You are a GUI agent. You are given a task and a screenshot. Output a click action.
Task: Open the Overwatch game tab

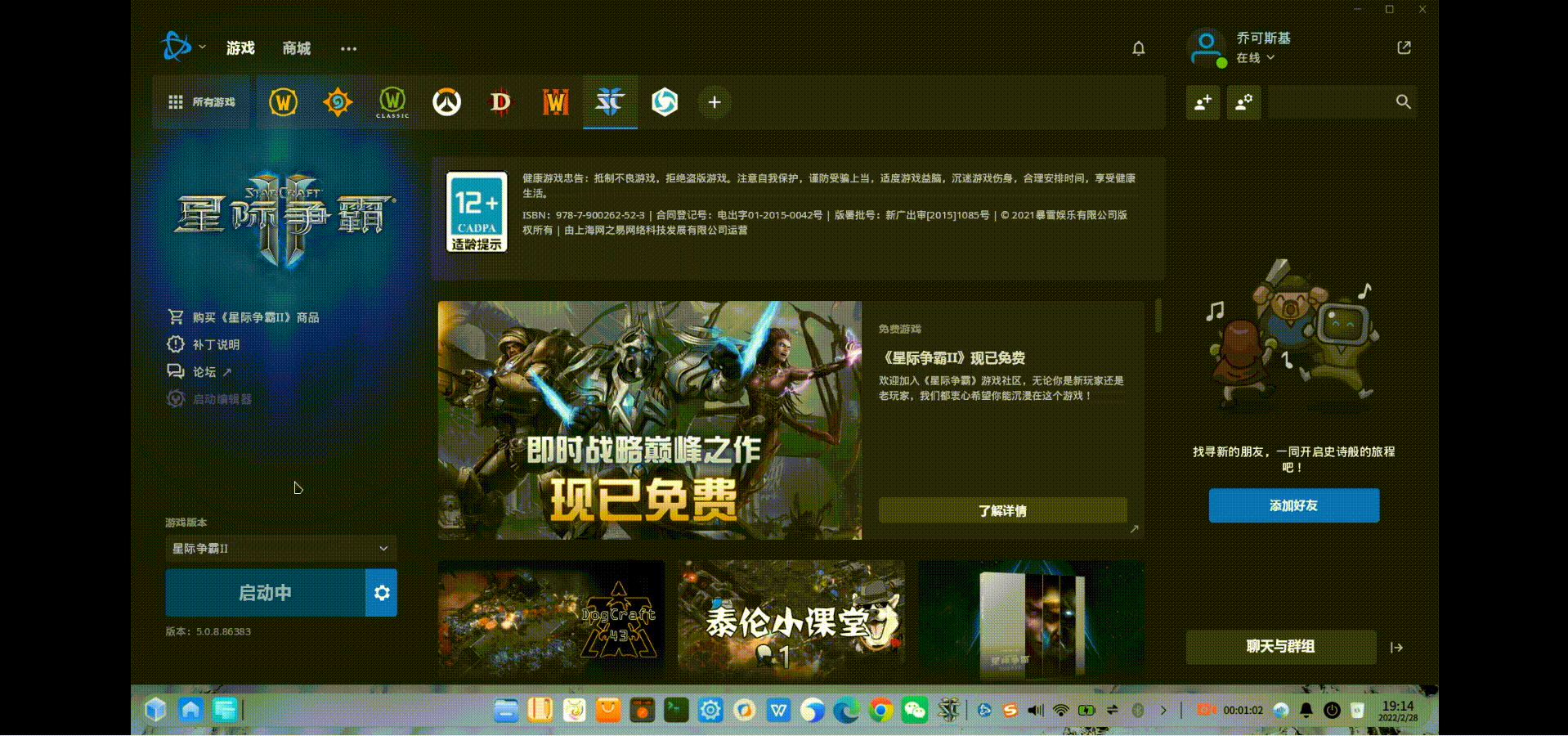point(446,102)
